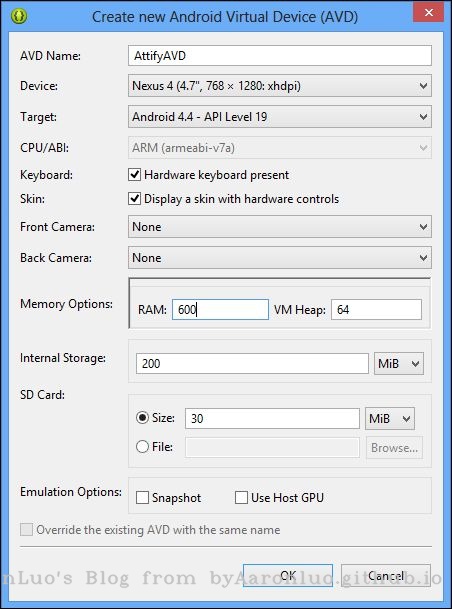452x609 pixels.
Task: Click the OK button
Action: pyautogui.click(x=288, y=576)
